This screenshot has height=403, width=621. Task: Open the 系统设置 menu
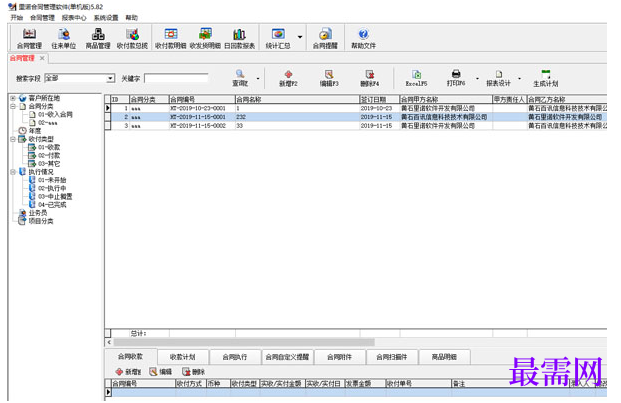tap(106, 17)
